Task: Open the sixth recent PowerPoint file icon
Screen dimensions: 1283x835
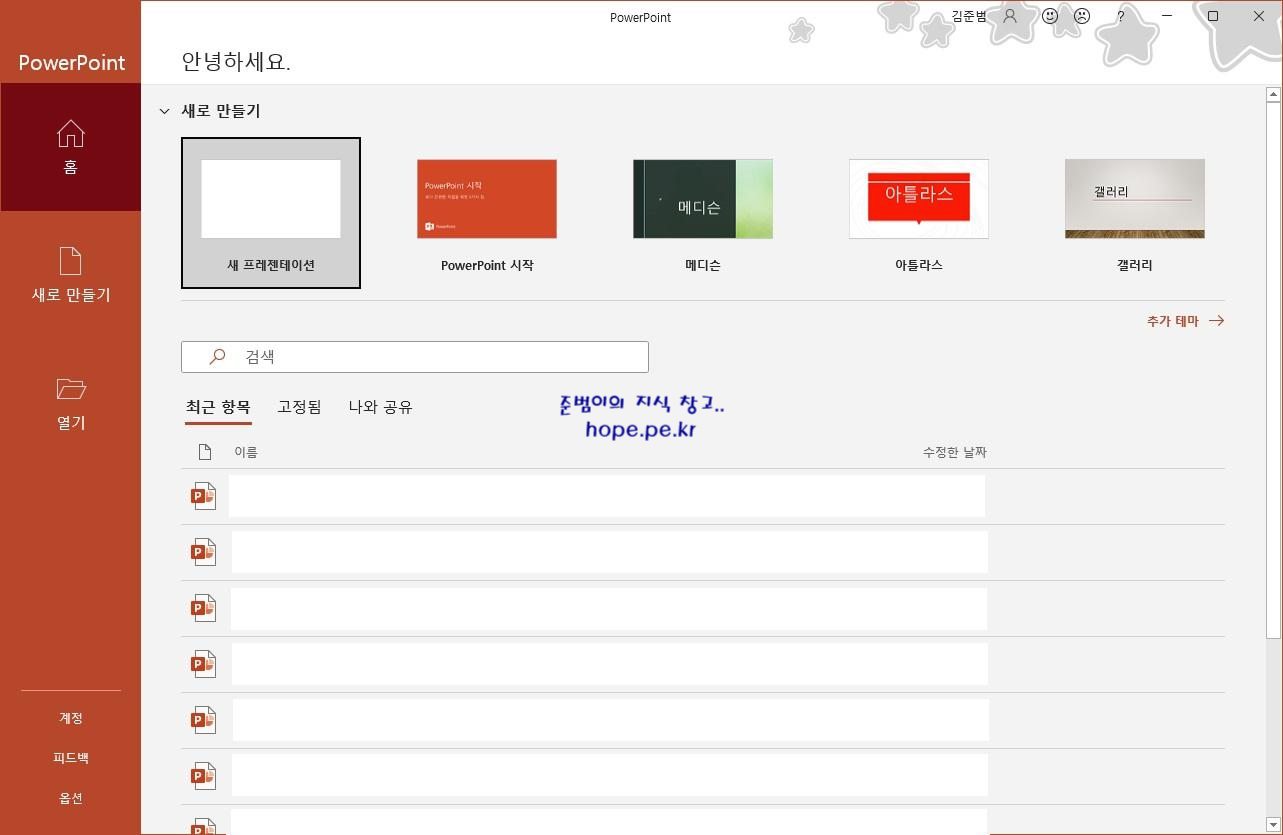Action: [204, 776]
